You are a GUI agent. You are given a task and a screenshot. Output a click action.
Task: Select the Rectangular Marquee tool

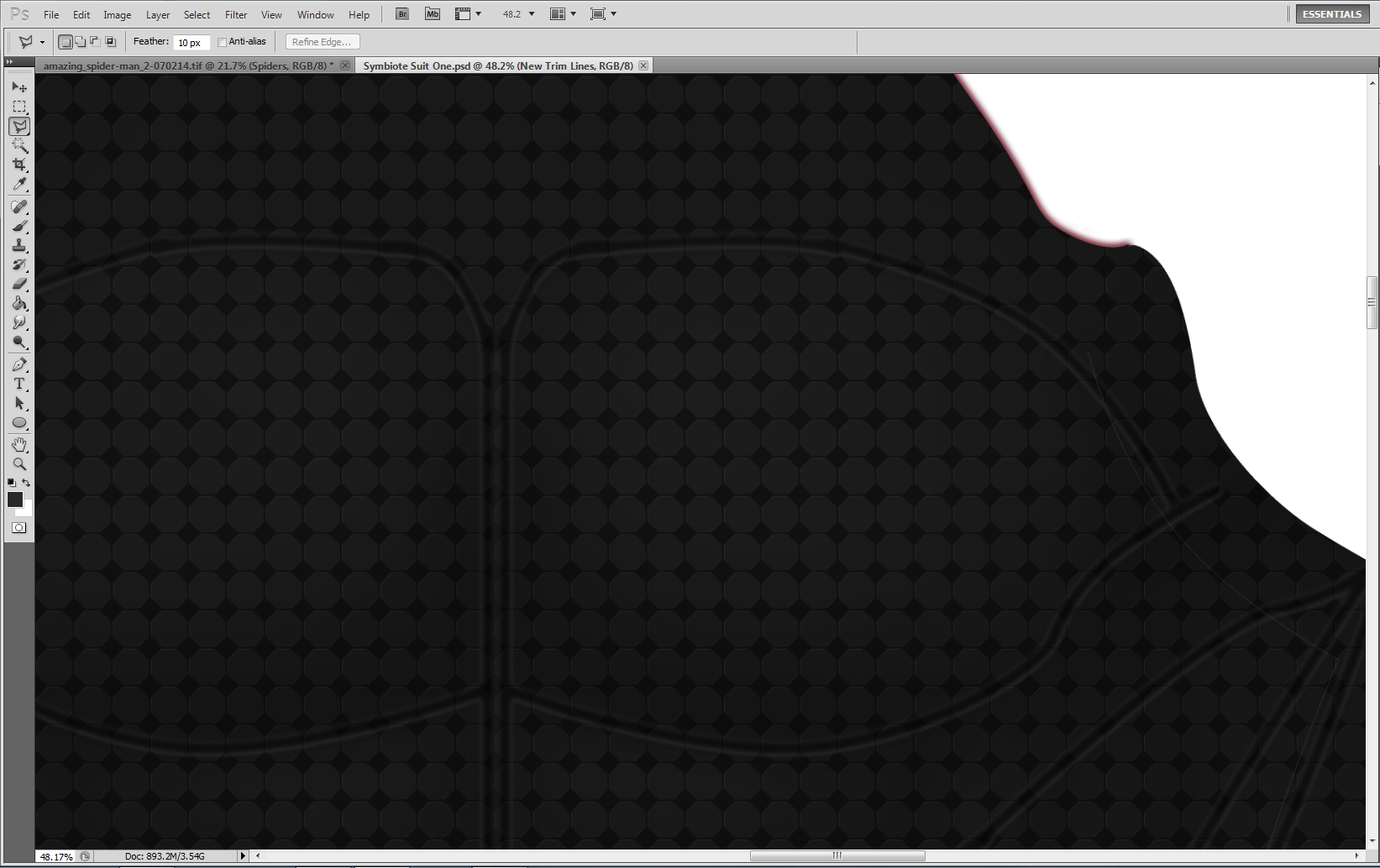(19, 107)
